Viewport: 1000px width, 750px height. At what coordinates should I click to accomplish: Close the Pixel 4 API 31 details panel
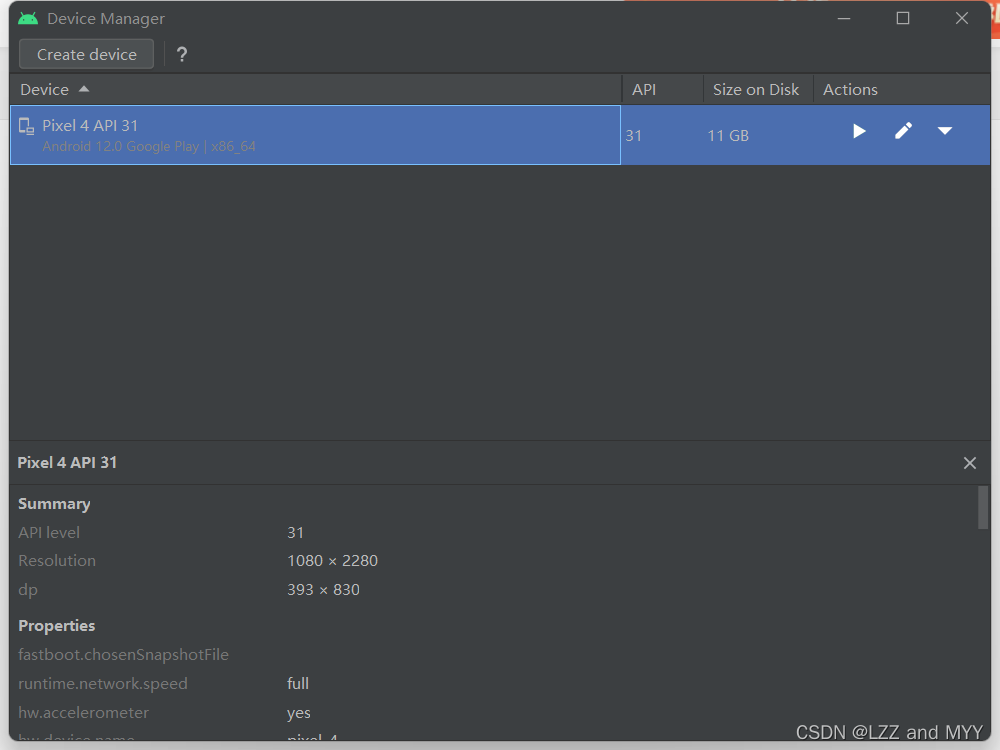pos(969,463)
